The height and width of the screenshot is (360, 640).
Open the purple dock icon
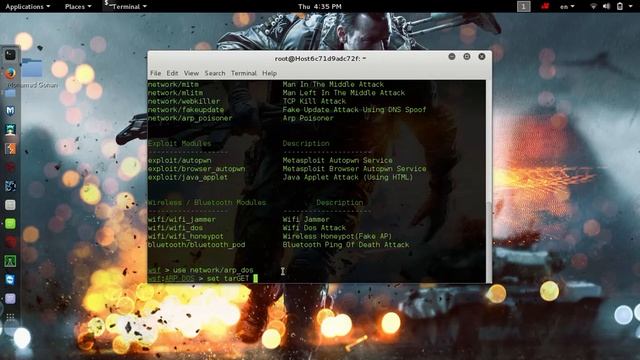point(10,299)
